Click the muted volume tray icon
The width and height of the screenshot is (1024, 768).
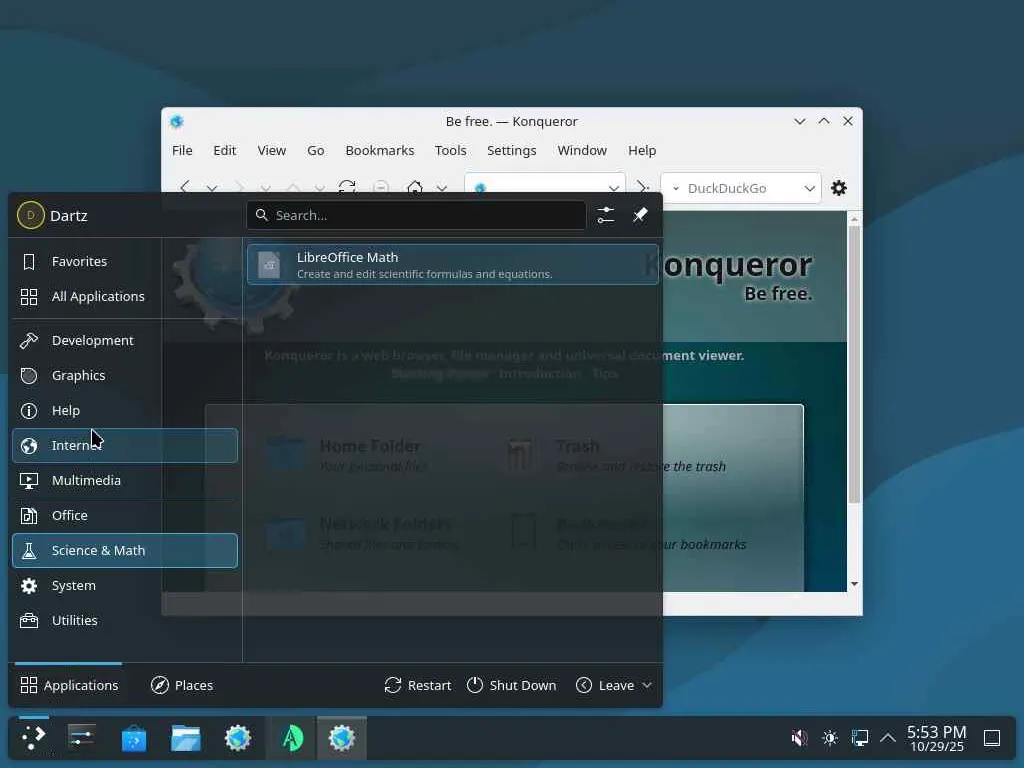pos(799,738)
